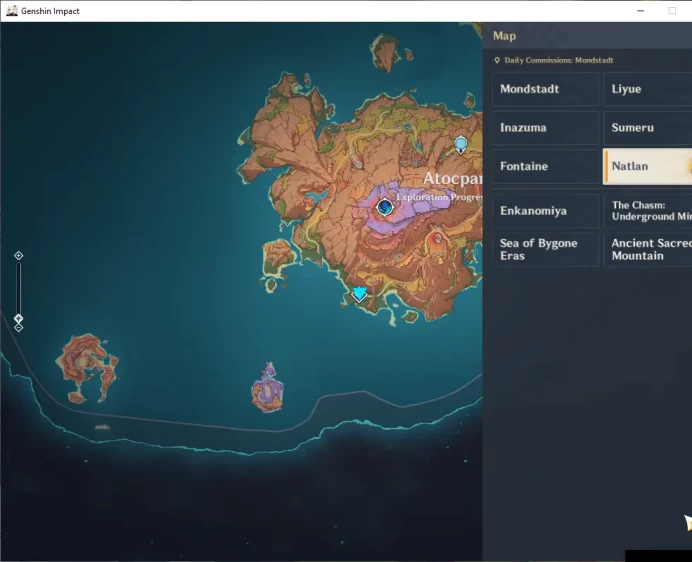Click the light-blue waypoint pin on the main island

461,145
